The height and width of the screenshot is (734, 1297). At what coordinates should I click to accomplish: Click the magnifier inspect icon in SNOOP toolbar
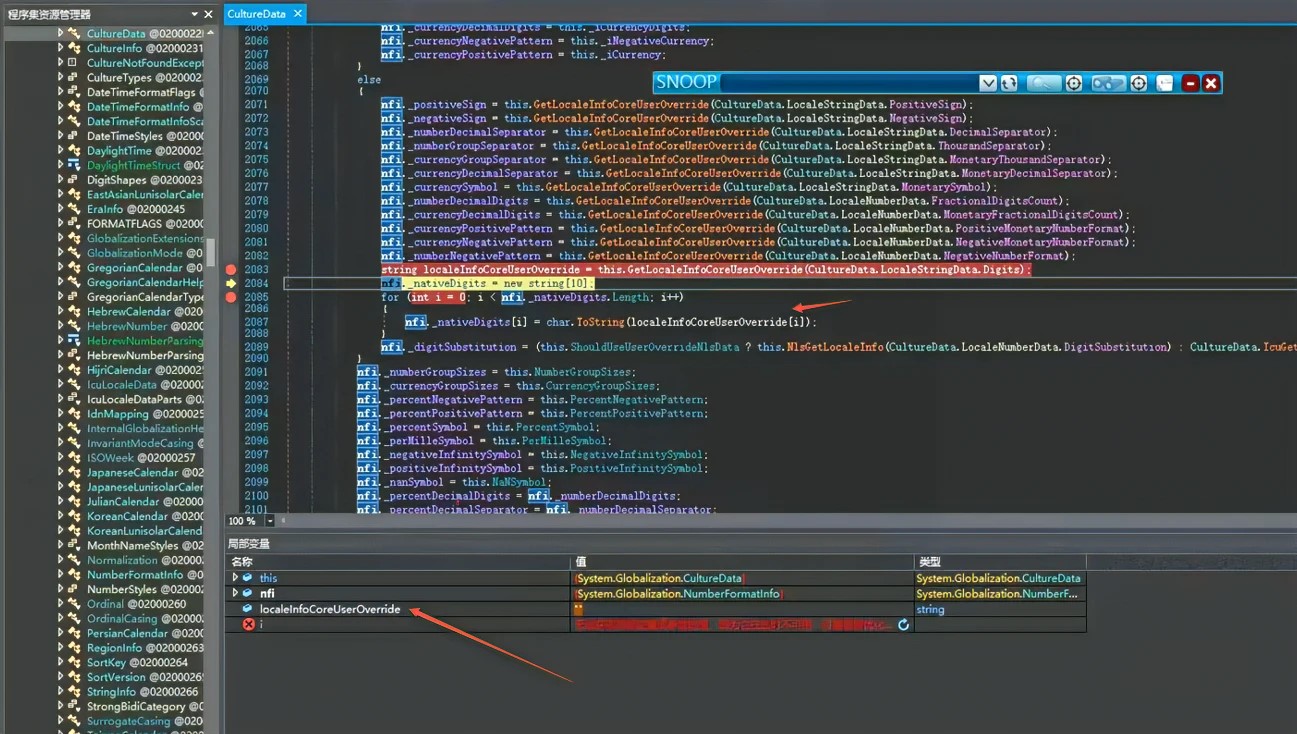coord(1043,83)
